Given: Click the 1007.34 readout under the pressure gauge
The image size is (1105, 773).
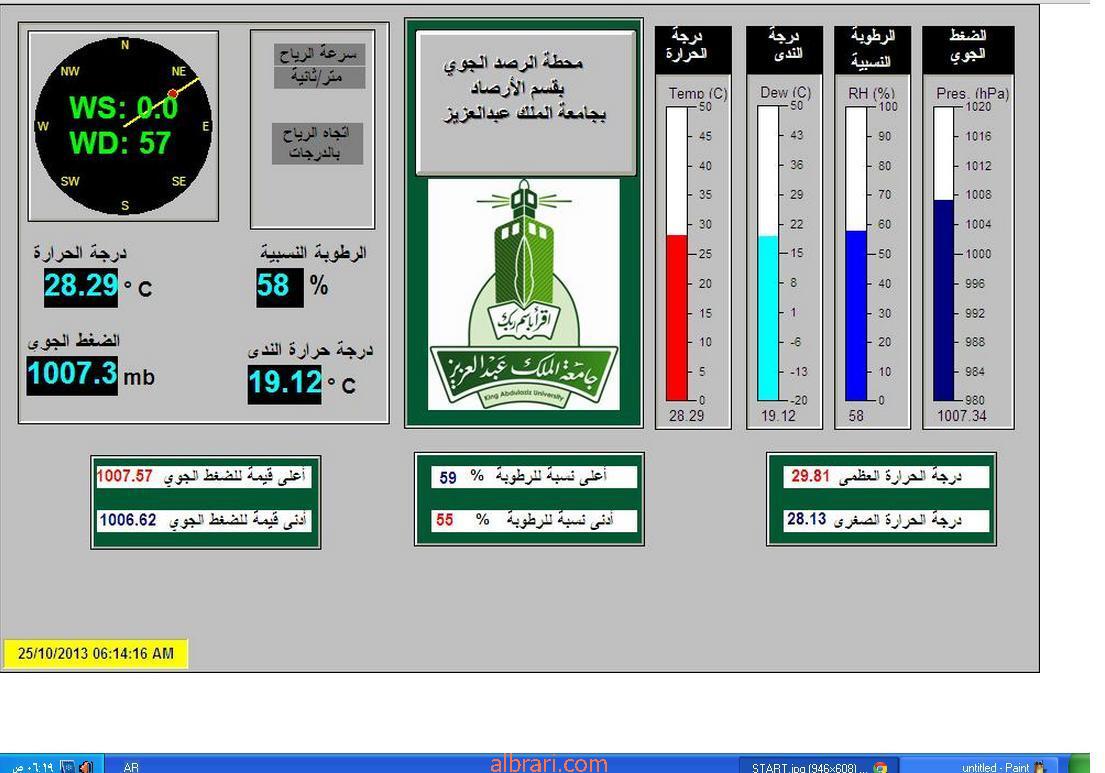Looking at the screenshot, I should (x=962, y=416).
